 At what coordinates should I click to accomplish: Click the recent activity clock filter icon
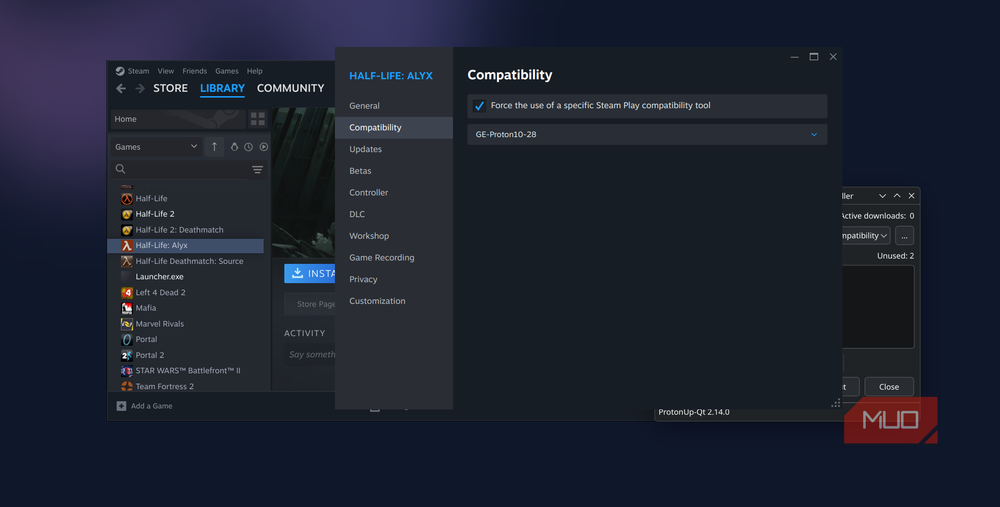coord(249,147)
